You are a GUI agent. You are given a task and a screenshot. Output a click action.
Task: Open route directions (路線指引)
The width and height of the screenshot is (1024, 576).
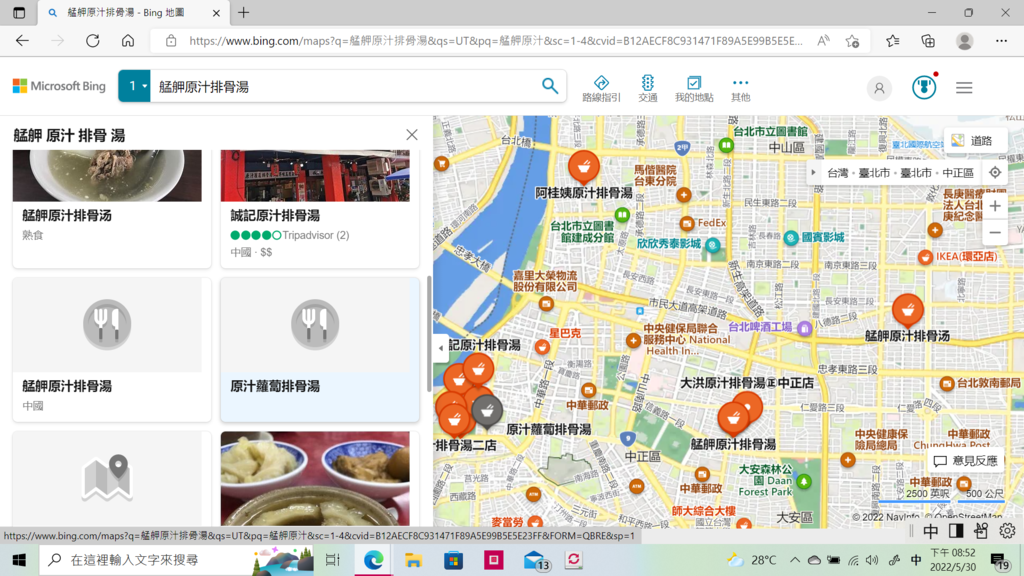[601, 88]
